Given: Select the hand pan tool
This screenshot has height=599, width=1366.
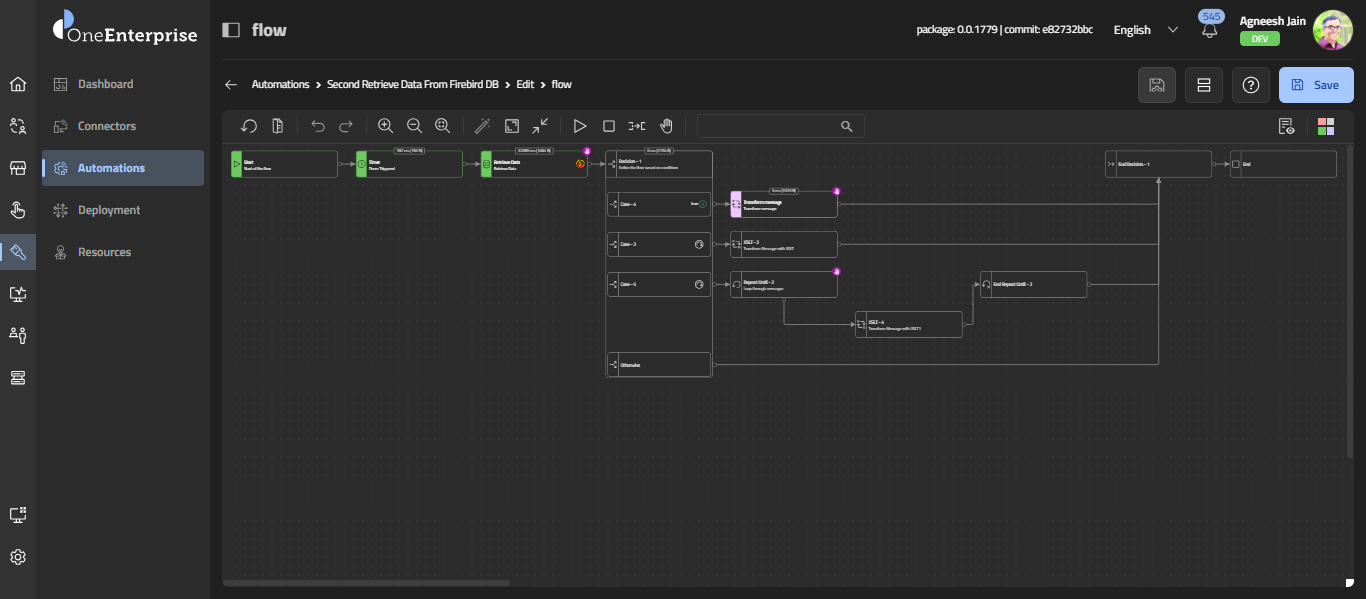Looking at the screenshot, I should (x=666, y=126).
